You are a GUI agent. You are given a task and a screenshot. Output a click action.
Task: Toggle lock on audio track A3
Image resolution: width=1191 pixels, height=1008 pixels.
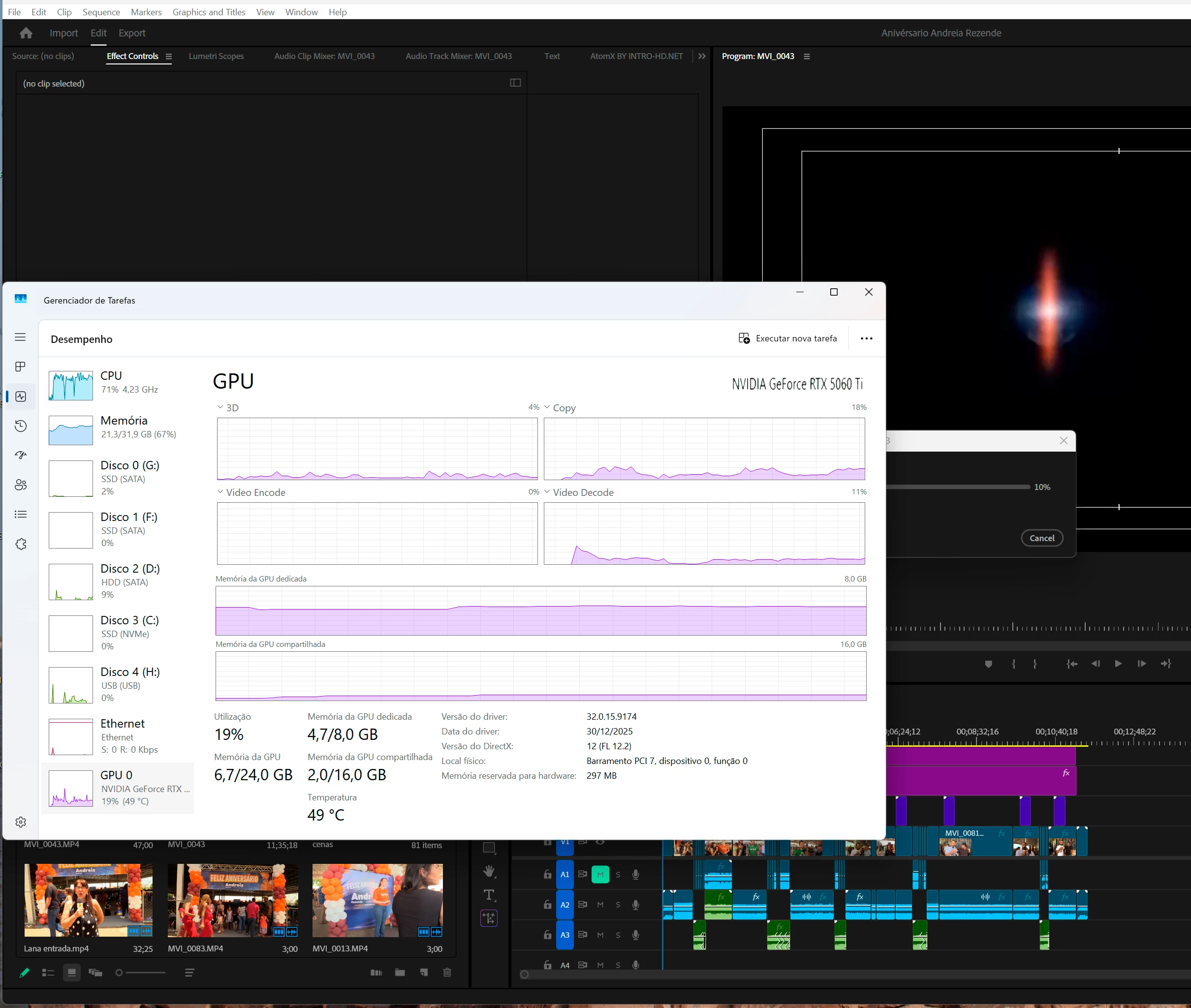click(x=547, y=935)
